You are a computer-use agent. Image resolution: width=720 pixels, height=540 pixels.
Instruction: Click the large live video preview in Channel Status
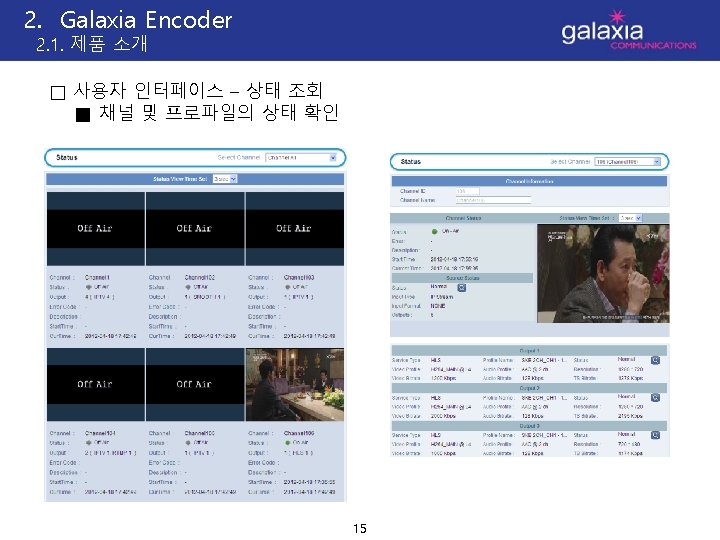[x=603, y=273]
